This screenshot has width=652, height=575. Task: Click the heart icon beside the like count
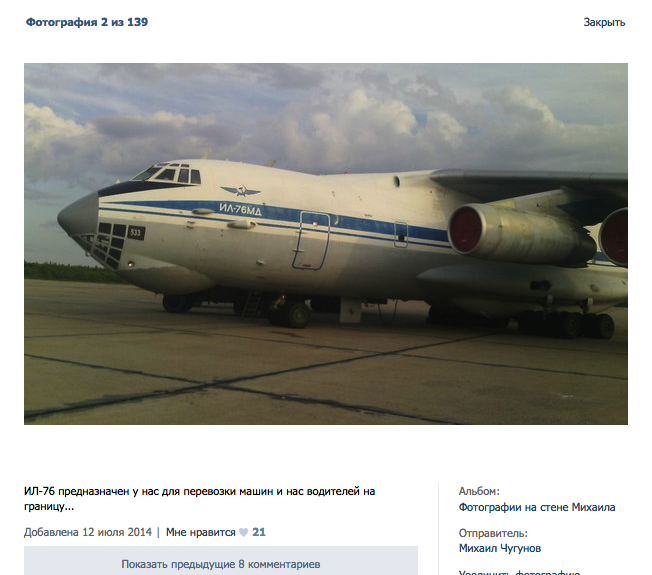point(244,532)
